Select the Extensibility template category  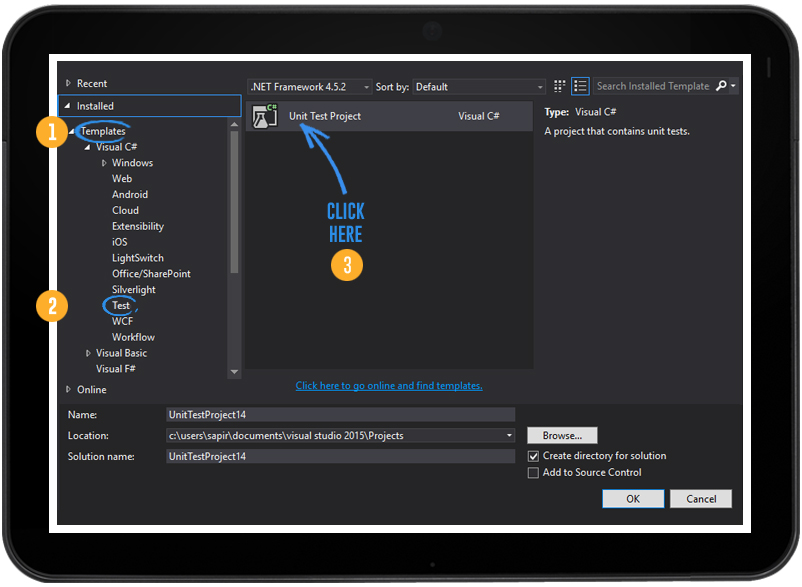[138, 227]
